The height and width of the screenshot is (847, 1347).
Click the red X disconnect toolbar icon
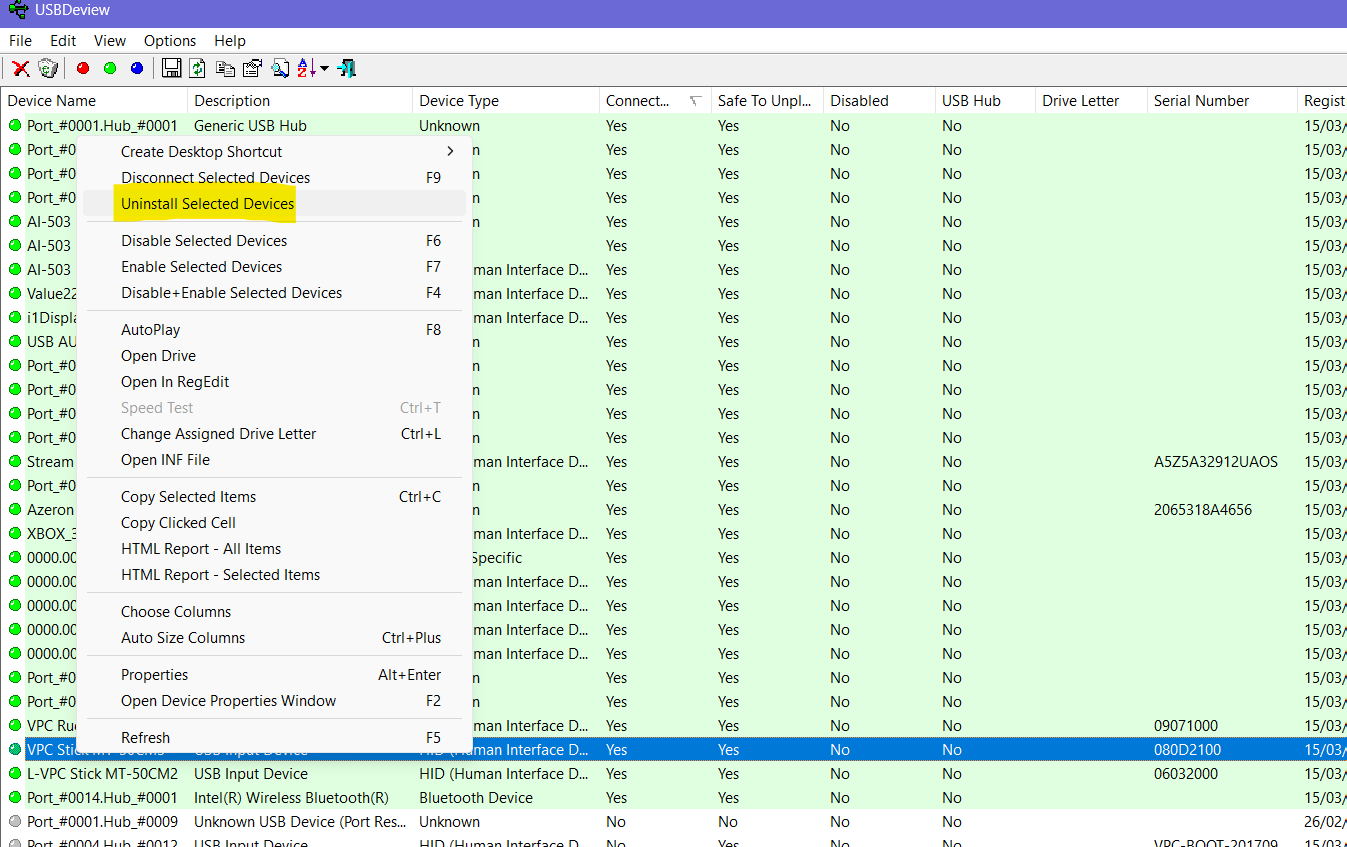pyautogui.click(x=20, y=68)
